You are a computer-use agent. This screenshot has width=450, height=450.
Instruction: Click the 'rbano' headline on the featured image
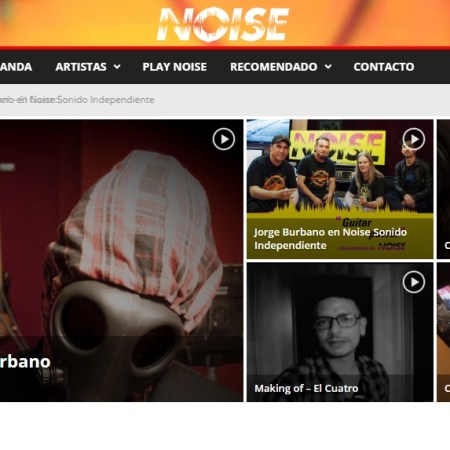[25, 362]
